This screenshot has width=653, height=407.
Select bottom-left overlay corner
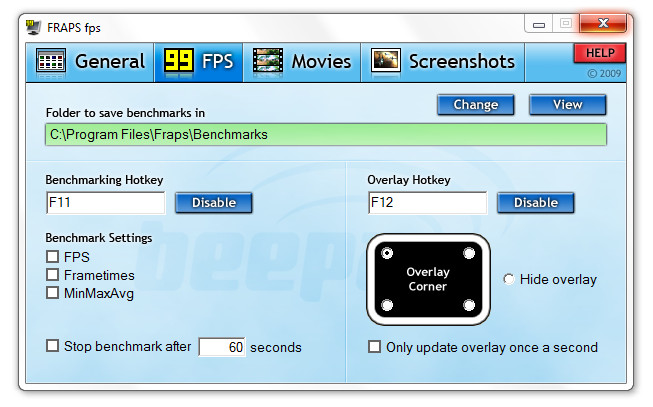click(x=387, y=305)
